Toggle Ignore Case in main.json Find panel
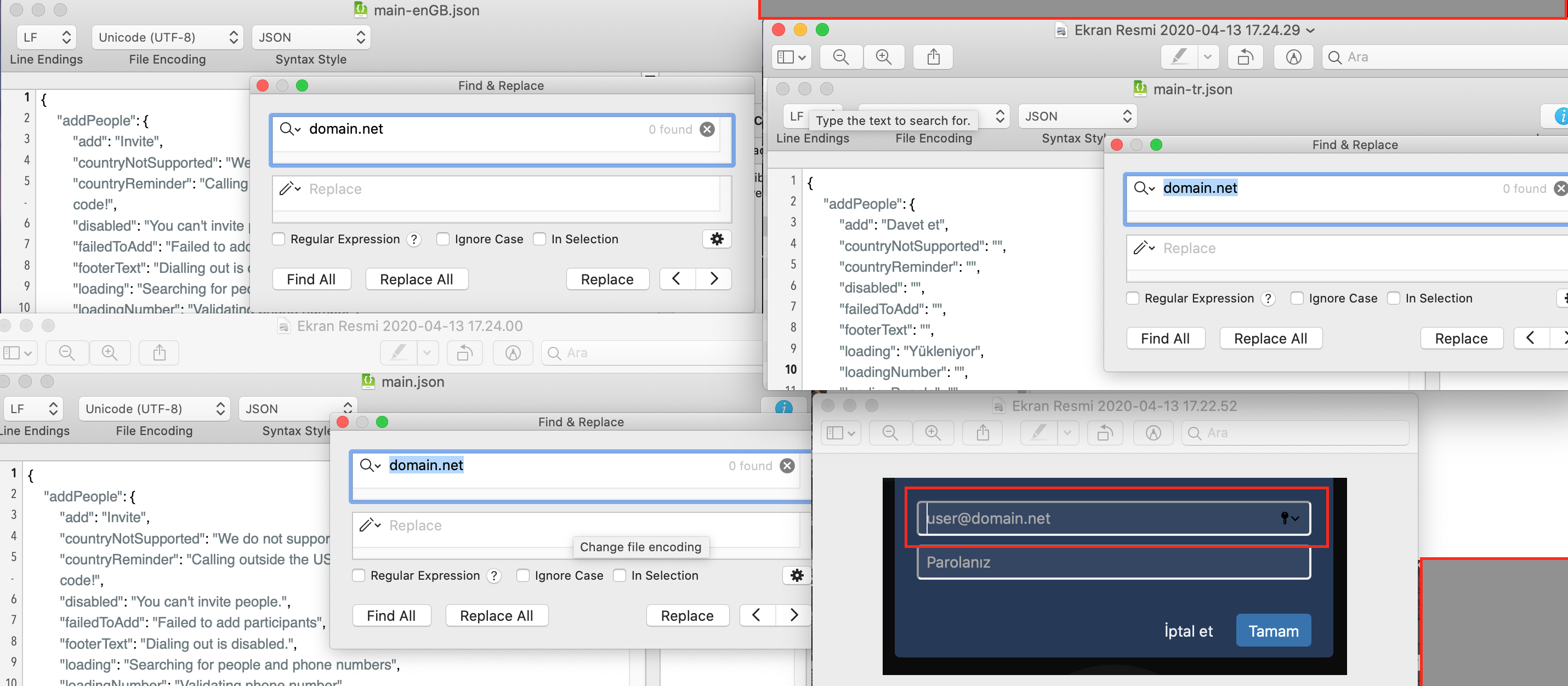Image resolution: width=1568 pixels, height=686 pixels. [523, 575]
